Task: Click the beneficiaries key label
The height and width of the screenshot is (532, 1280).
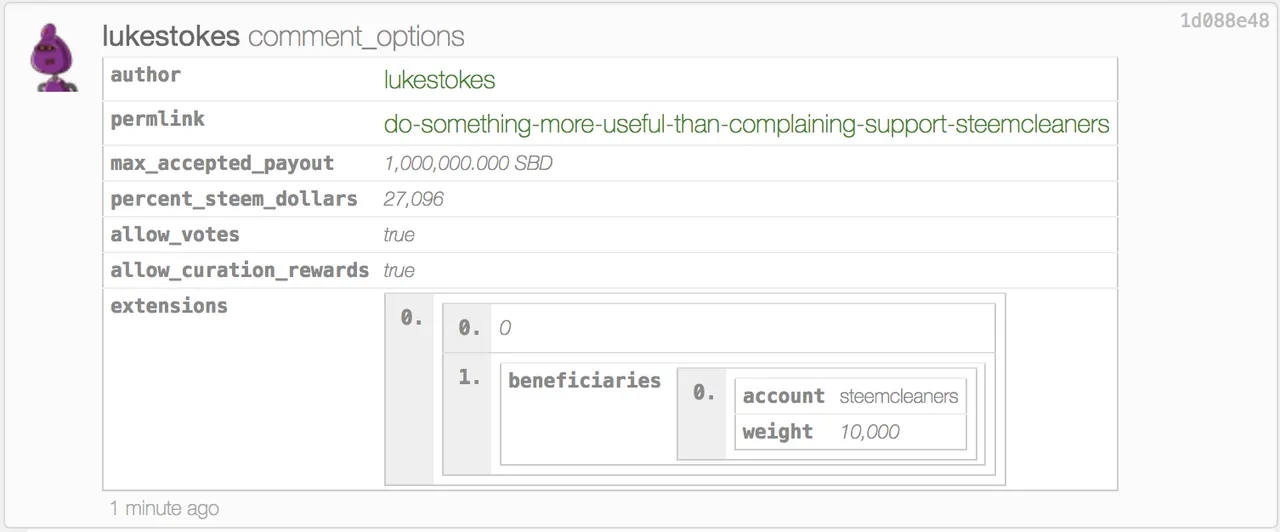Action: (x=584, y=380)
